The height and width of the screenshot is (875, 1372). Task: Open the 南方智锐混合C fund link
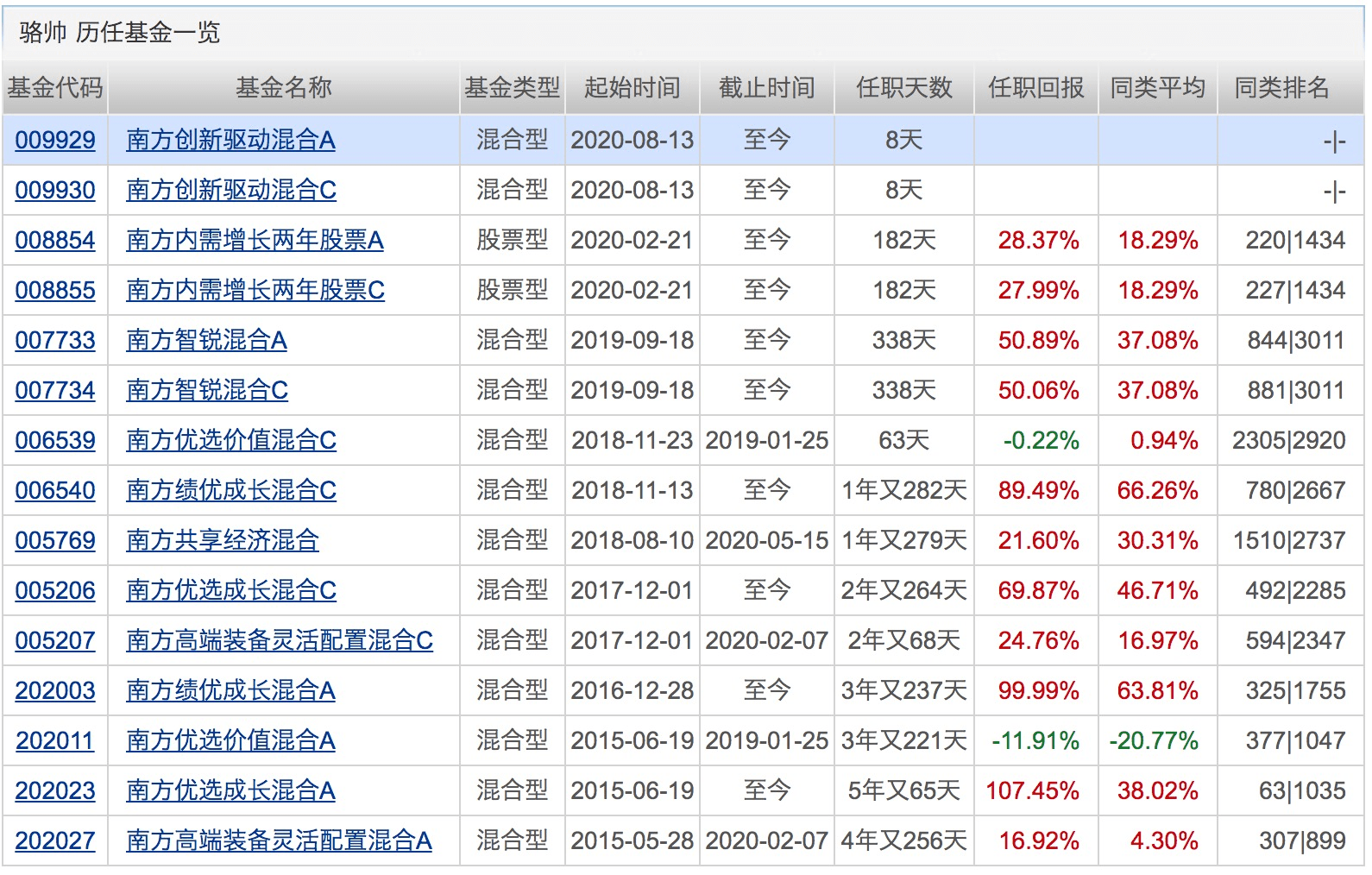[x=207, y=390]
